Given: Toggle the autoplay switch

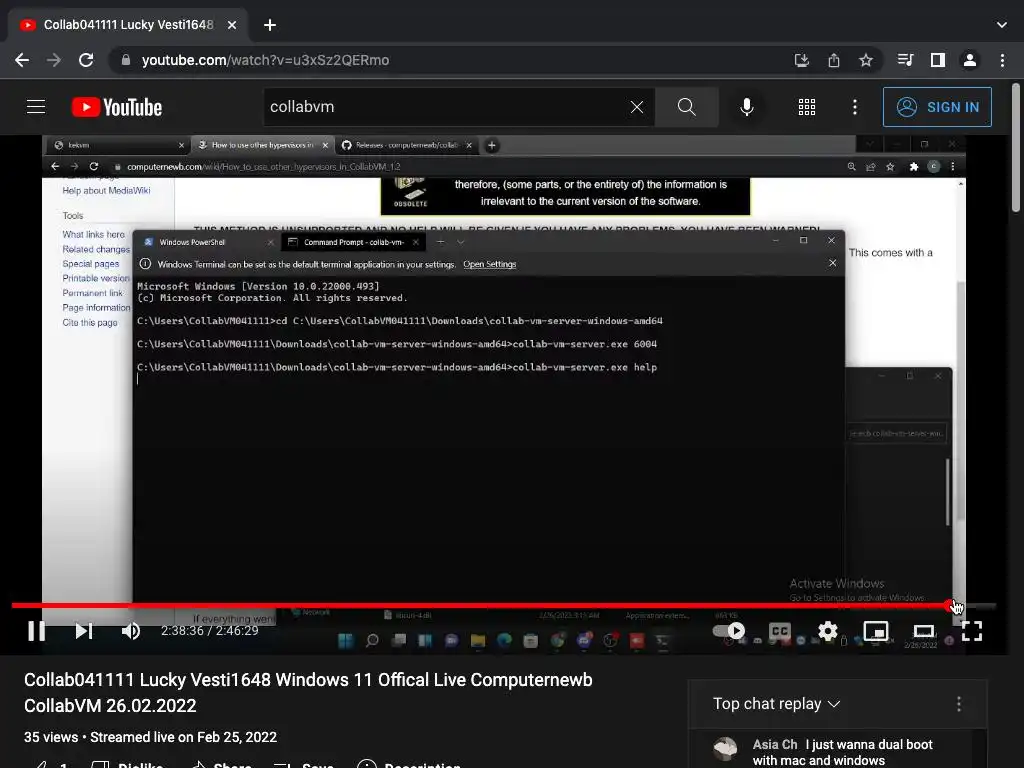Looking at the screenshot, I should (728, 631).
